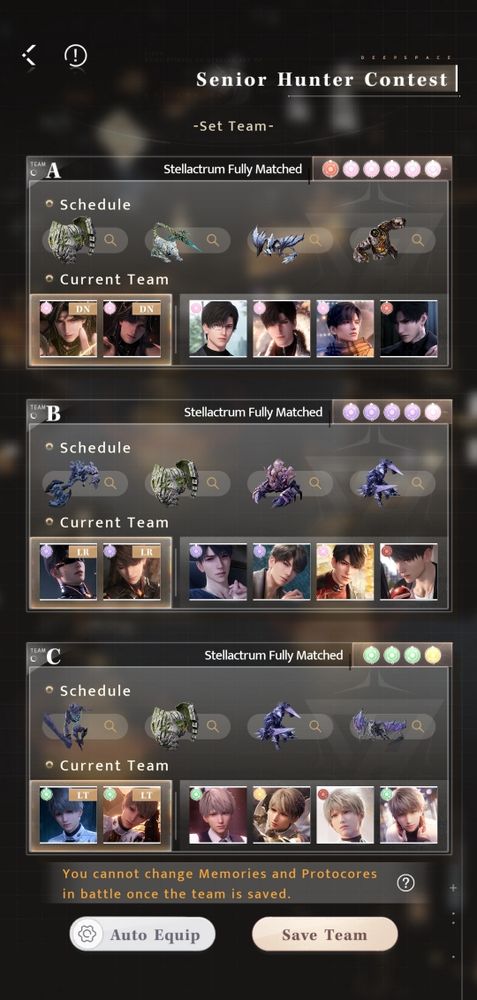Inspect Team B's third schedule enemy magnifier
Viewport: 477px width, 1000px height.
coord(315,483)
